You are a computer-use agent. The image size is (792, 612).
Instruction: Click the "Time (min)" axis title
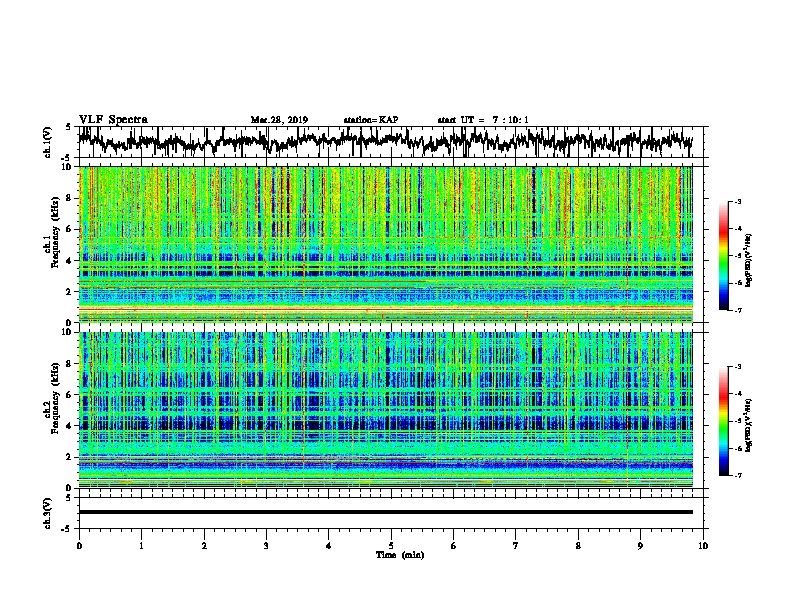[400, 555]
